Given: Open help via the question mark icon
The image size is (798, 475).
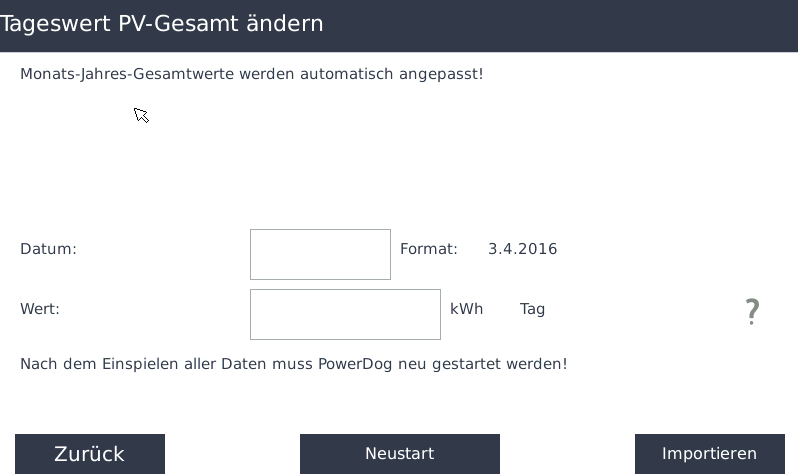Looking at the screenshot, I should (752, 312).
